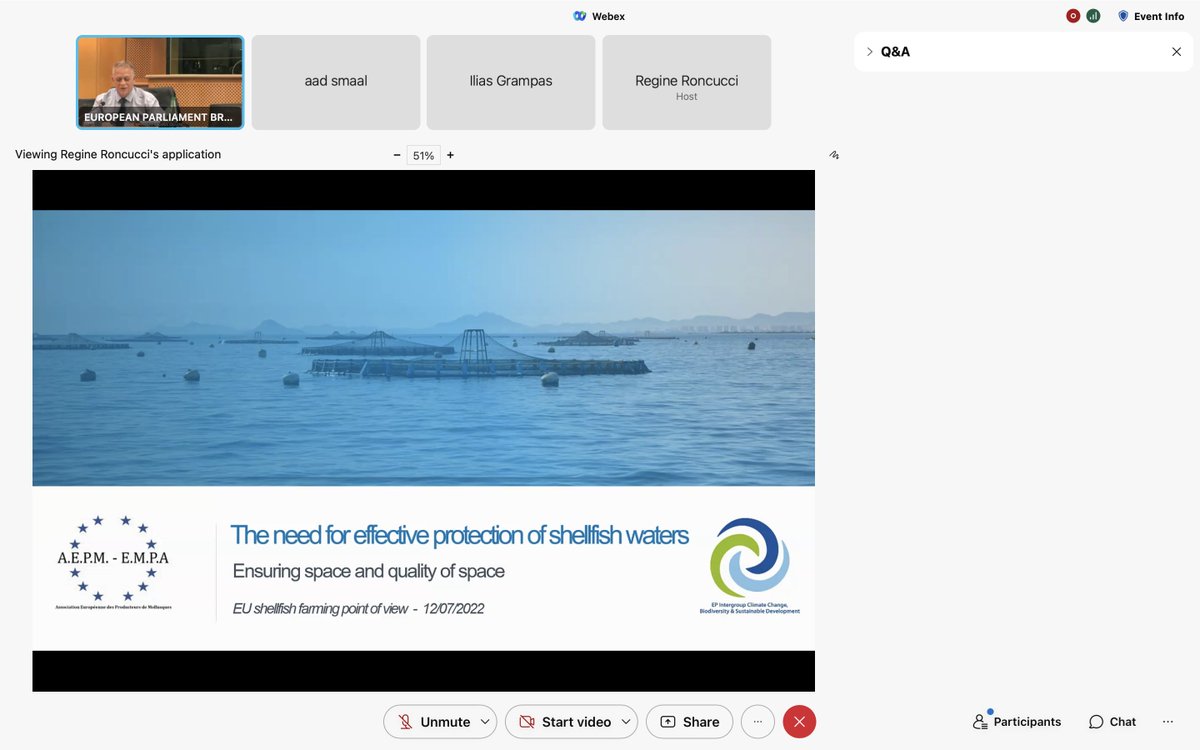Select the Ilias Grampas participant tile

(x=511, y=83)
